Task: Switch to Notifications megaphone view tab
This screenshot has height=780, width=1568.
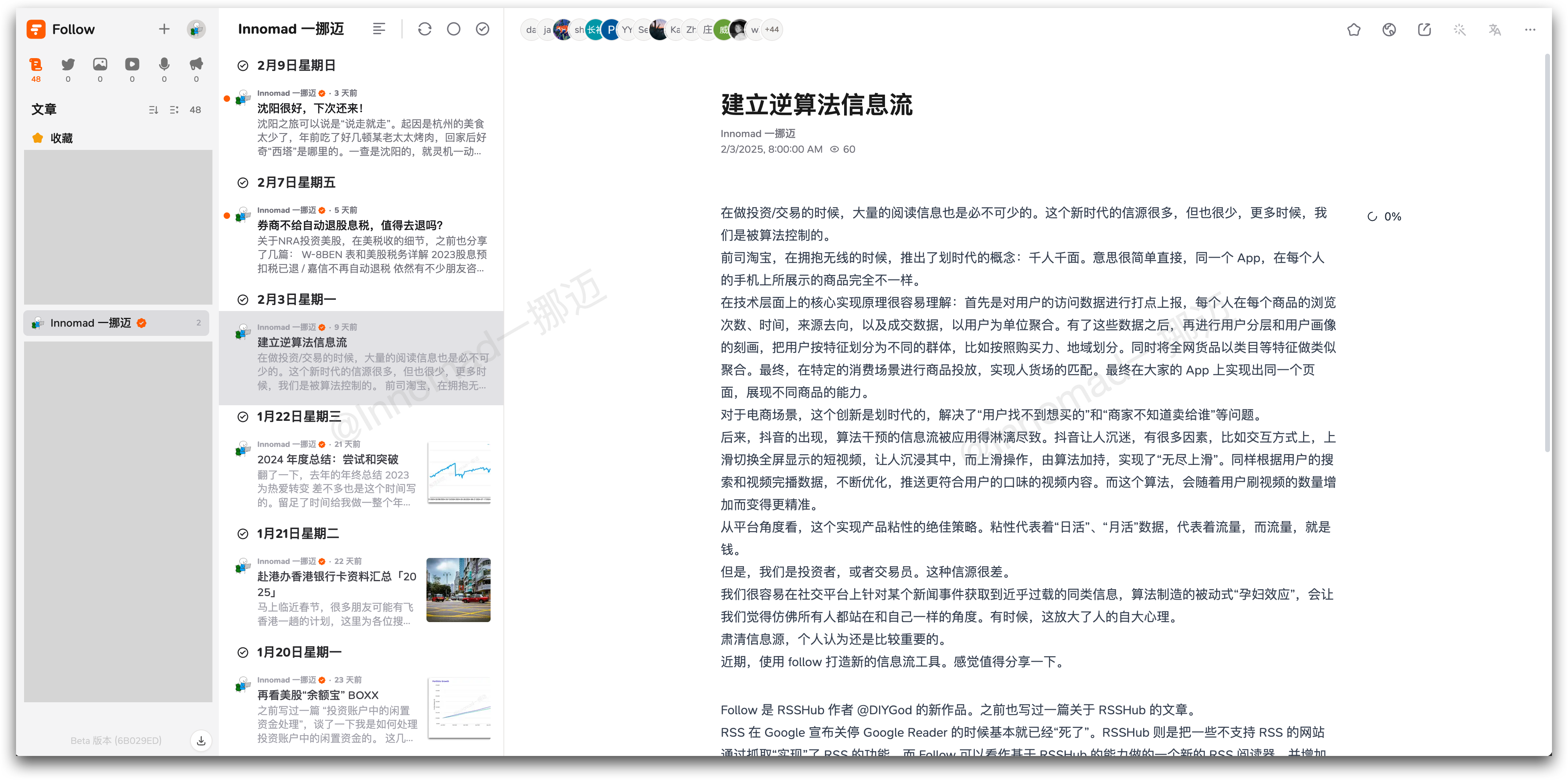Action: tap(196, 69)
